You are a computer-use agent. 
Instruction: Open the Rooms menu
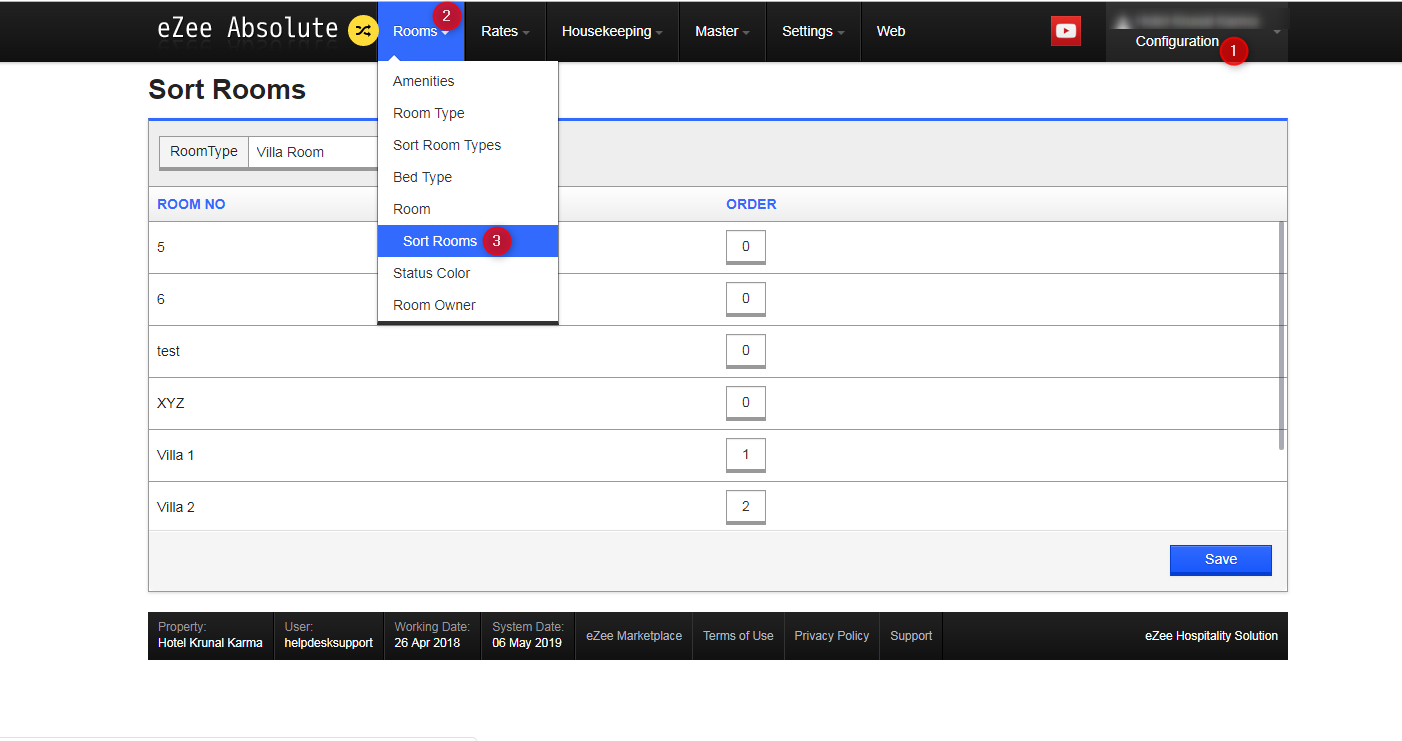421,31
